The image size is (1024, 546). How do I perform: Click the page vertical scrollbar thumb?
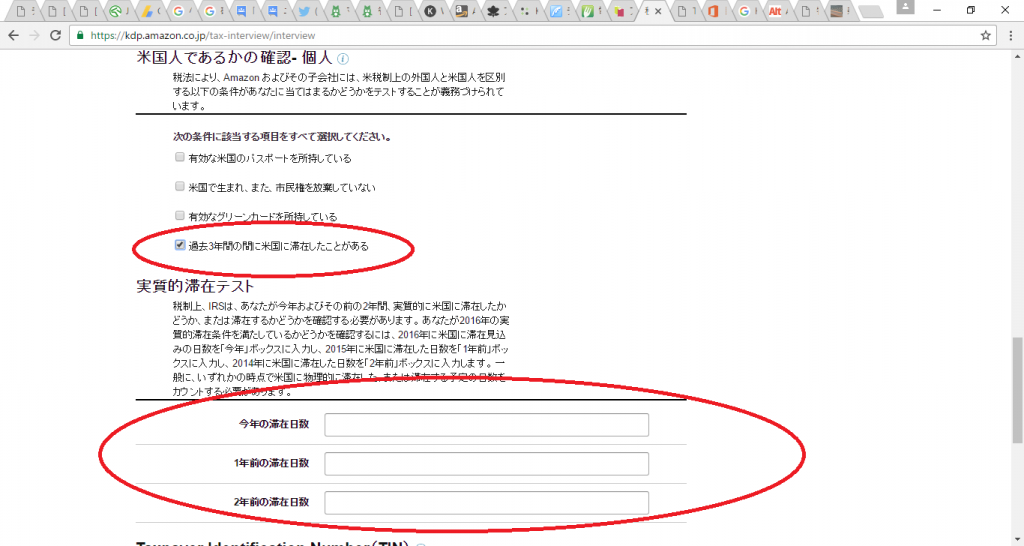point(1017,390)
